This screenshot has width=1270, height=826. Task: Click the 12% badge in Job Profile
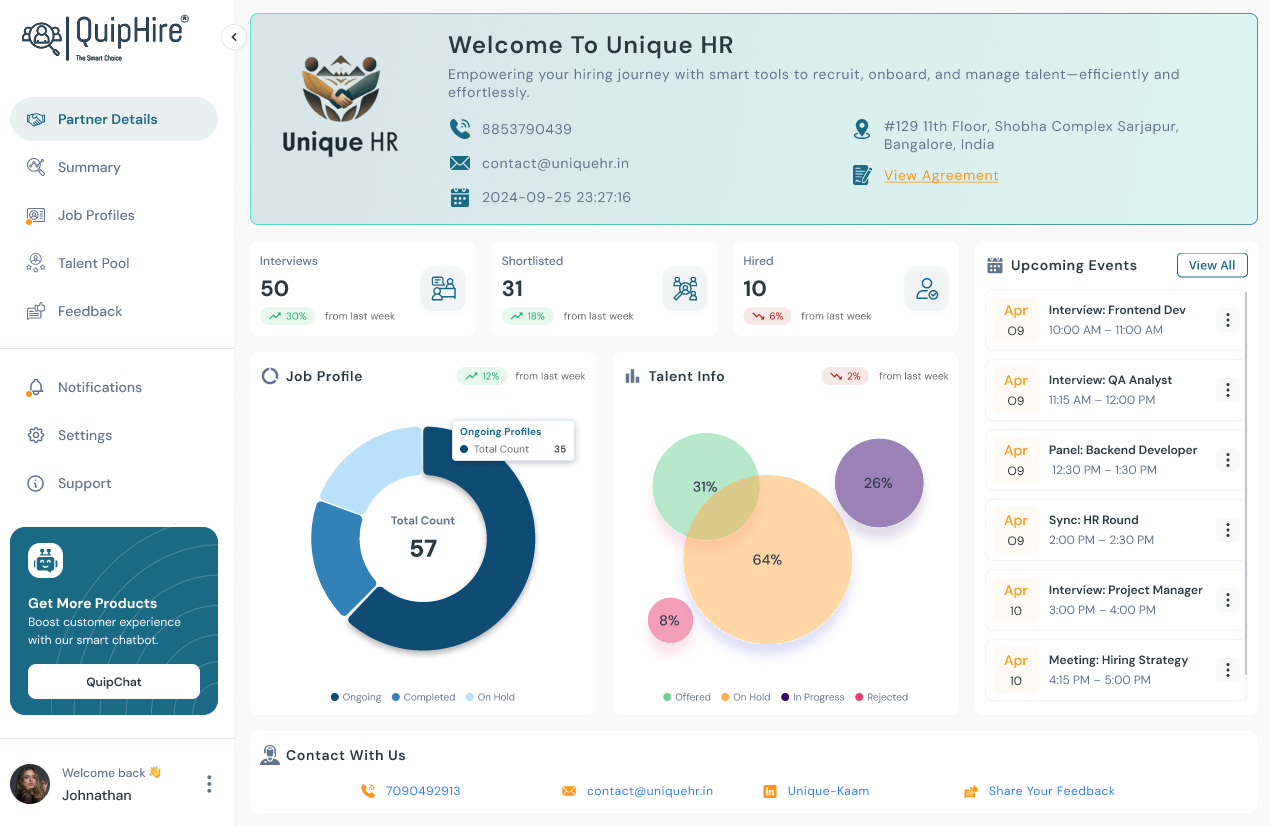482,376
